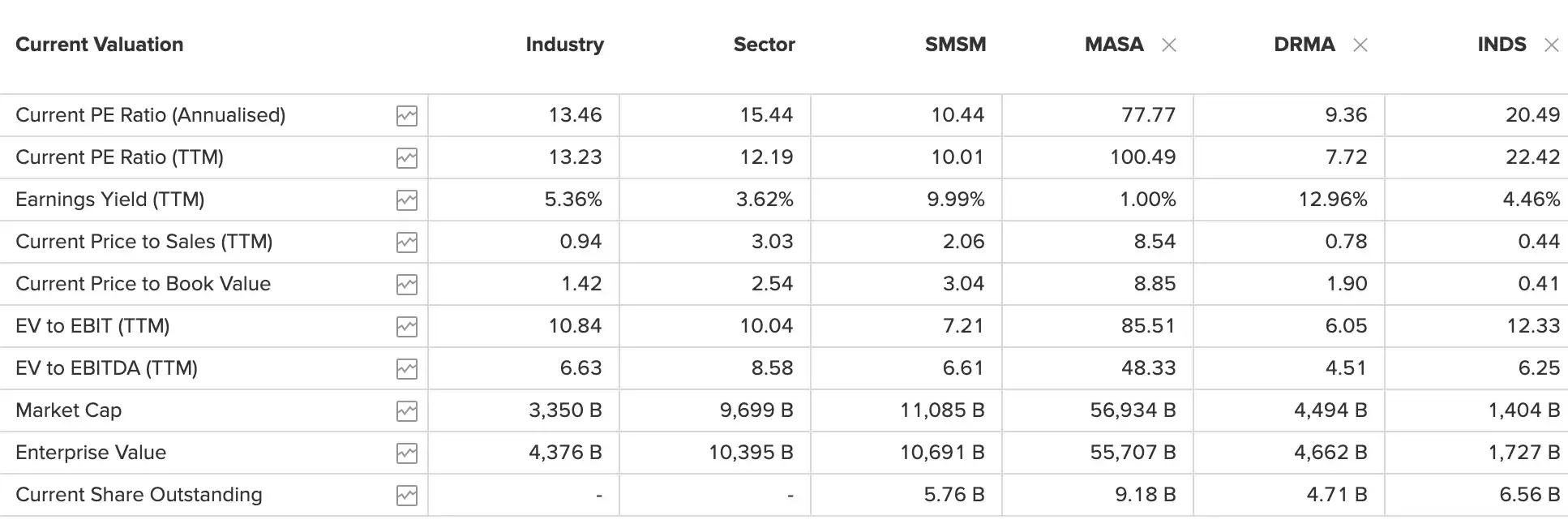Viewport: 1568px width, 524px height.
Task: View chart for EV to EBITDA (TTM)
Action: pyautogui.click(x=407, y=369)
